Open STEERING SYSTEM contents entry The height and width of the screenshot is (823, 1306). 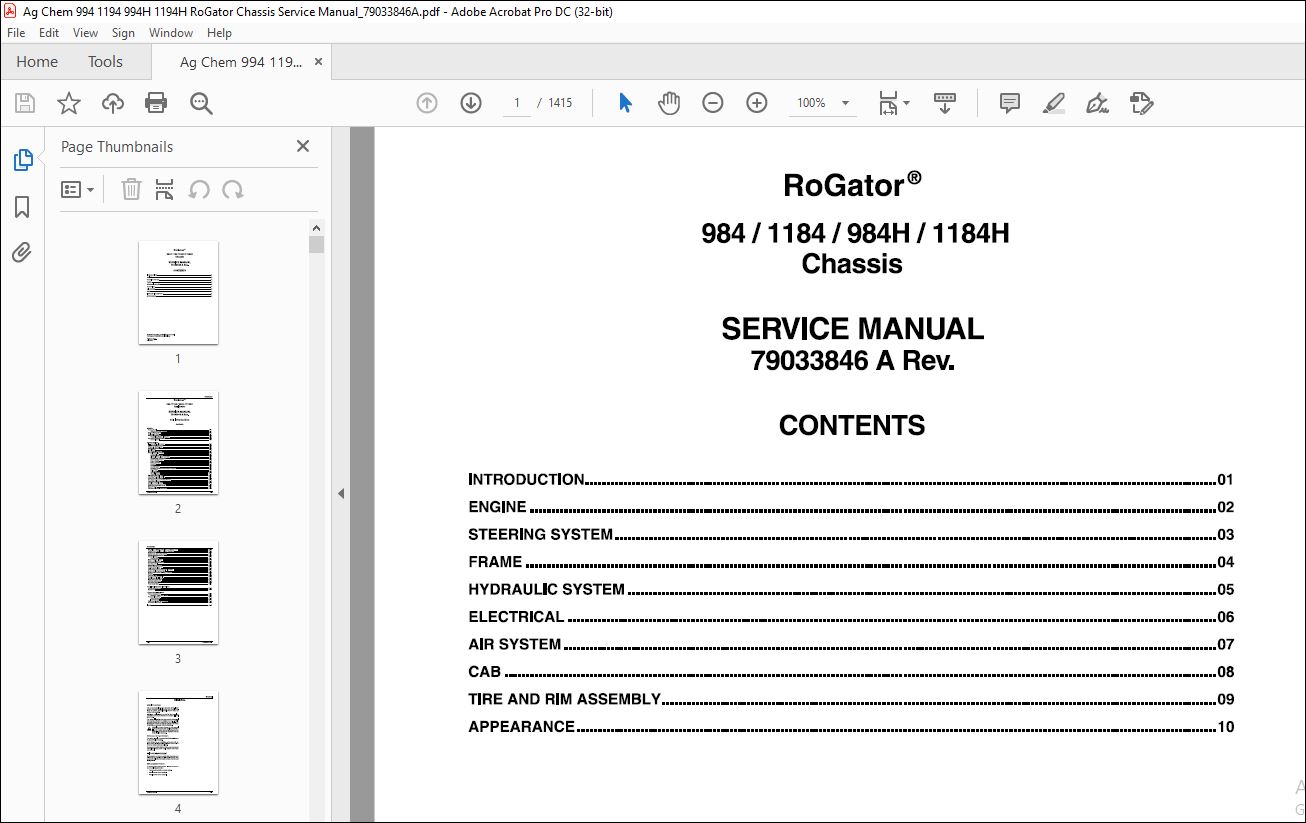pyautogui.click(x=851, y=534)
